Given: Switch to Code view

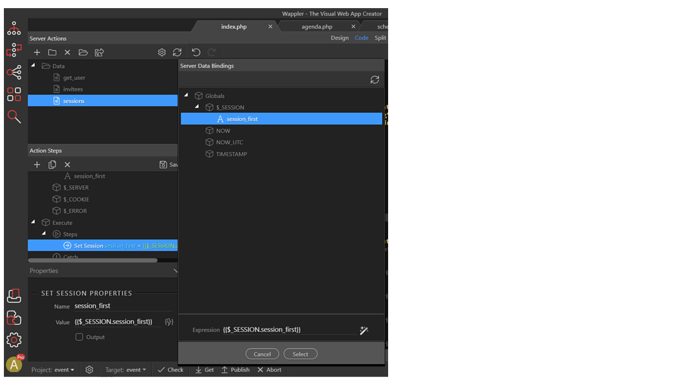Looking at the screenshot, I should (361, 38).
